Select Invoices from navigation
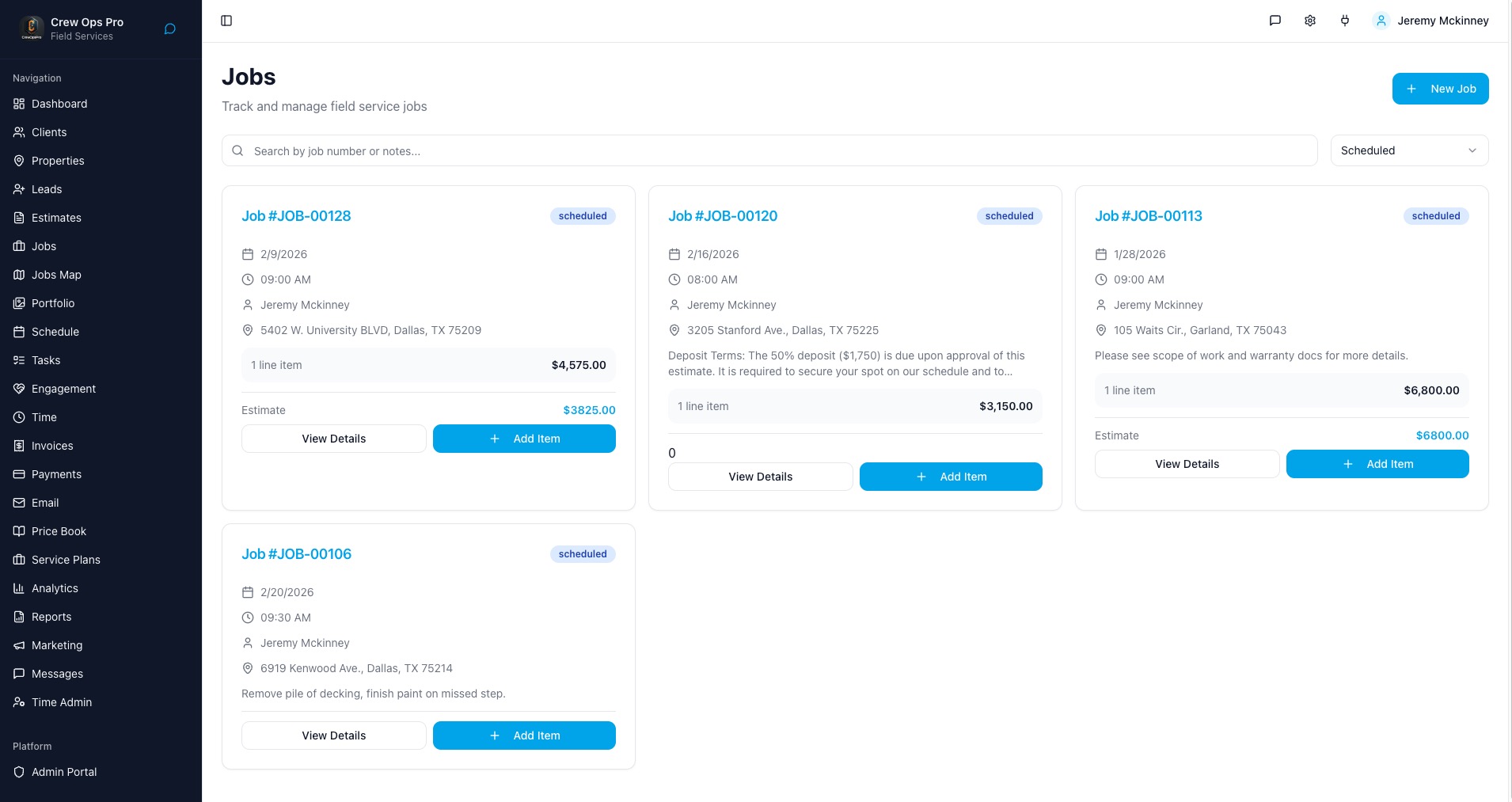Image resolution: width=1512 pixels, height=802 pixels. (52, 446)
